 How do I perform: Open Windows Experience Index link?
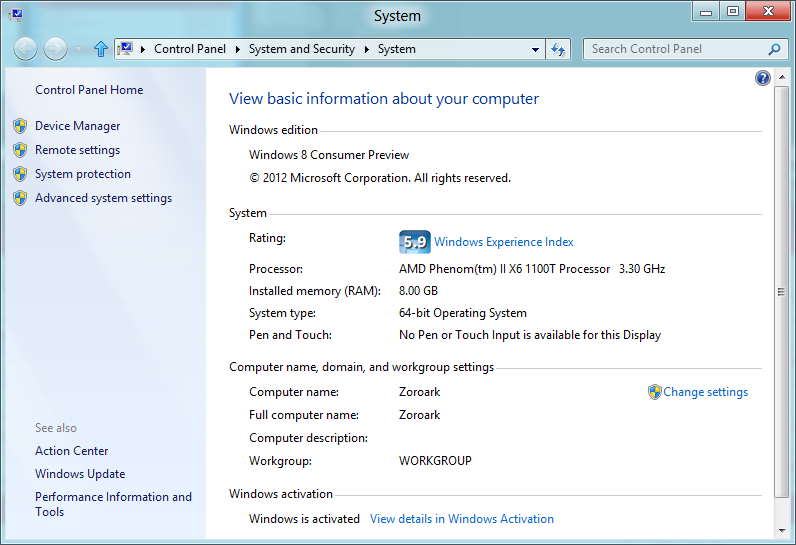click(503, 242)
